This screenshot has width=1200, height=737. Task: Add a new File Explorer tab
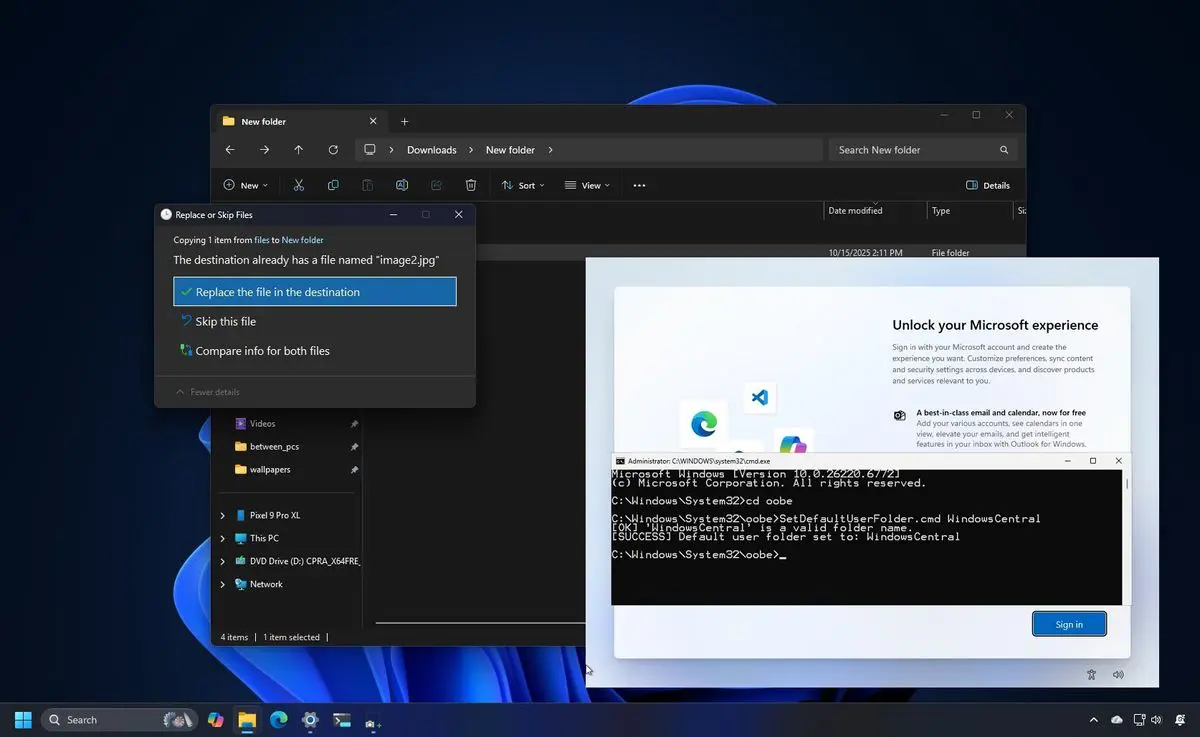tap(404, 121)
